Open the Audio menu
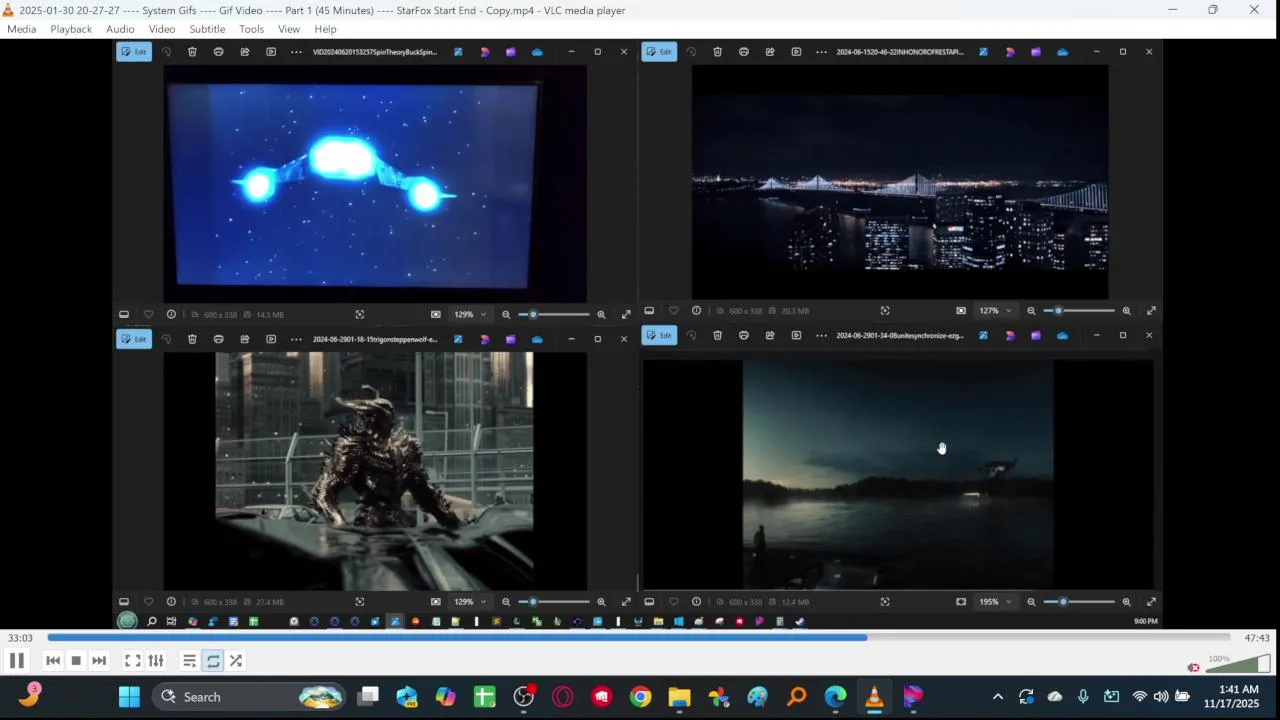The height and width of the screenshot is (720, 1280). pos(120,29)
